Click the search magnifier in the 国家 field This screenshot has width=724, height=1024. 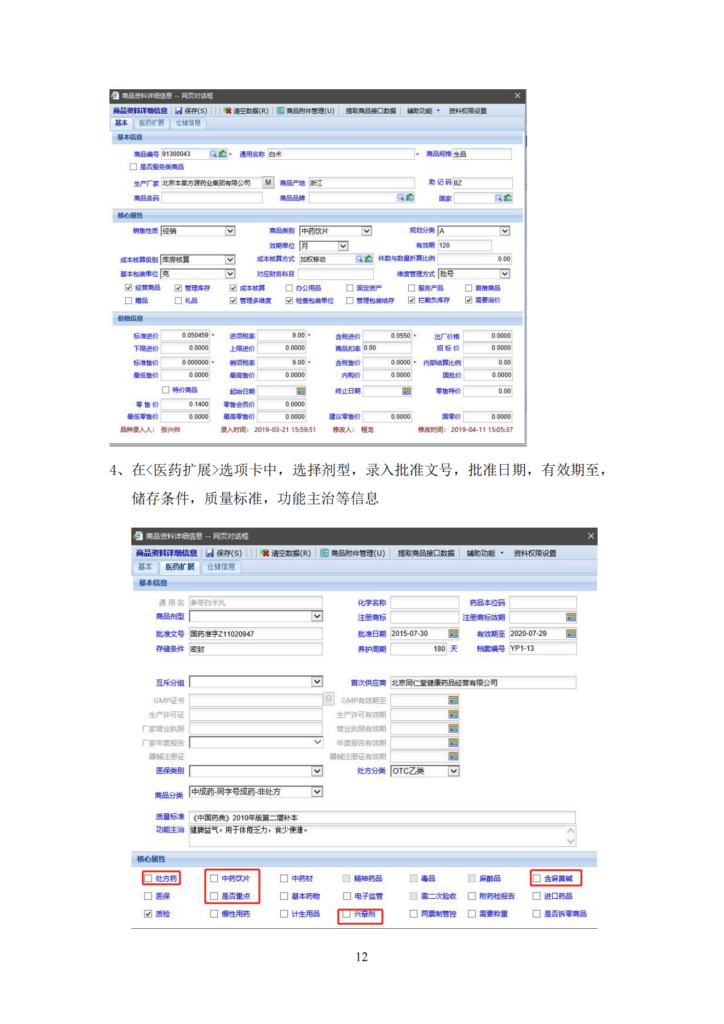[x=499, y=197]
